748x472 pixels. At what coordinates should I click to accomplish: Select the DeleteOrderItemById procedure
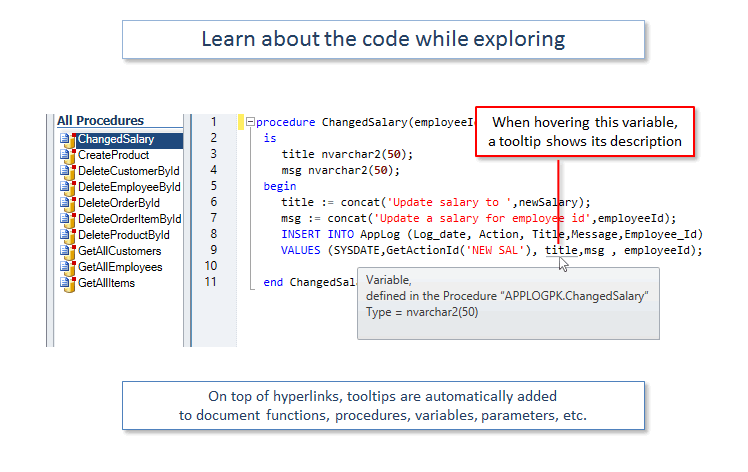click(x=130, y=219)
